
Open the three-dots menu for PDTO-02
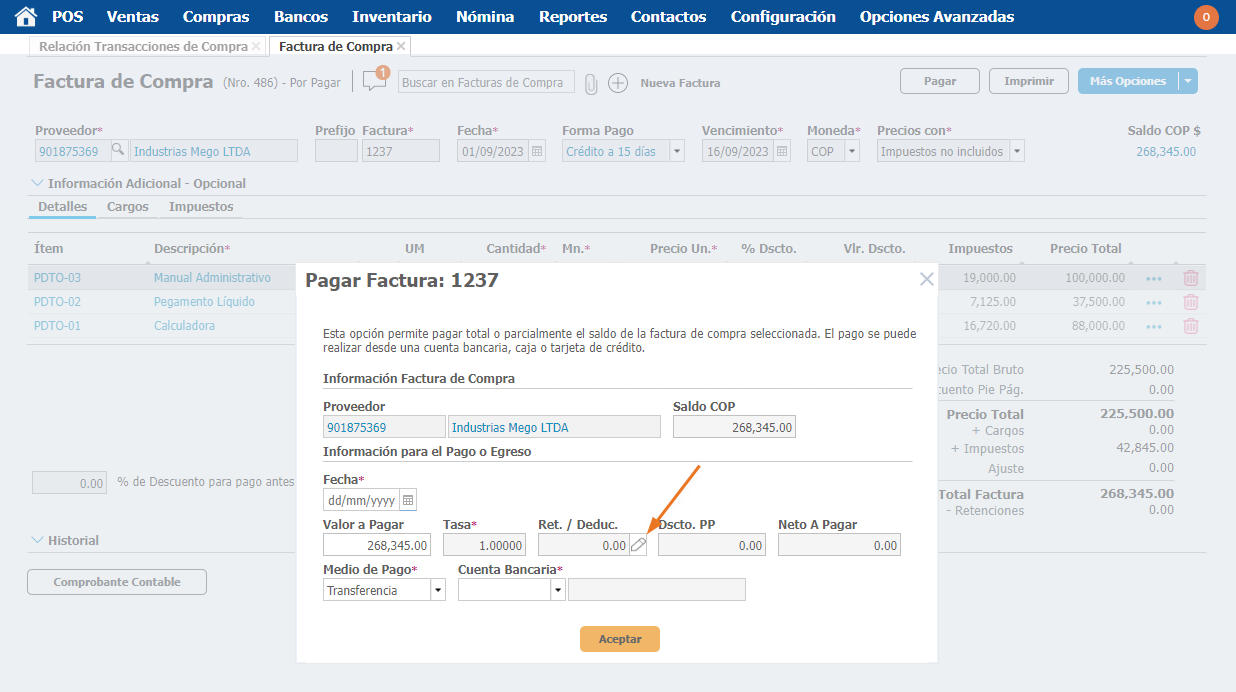click(x=1153, y=302)
